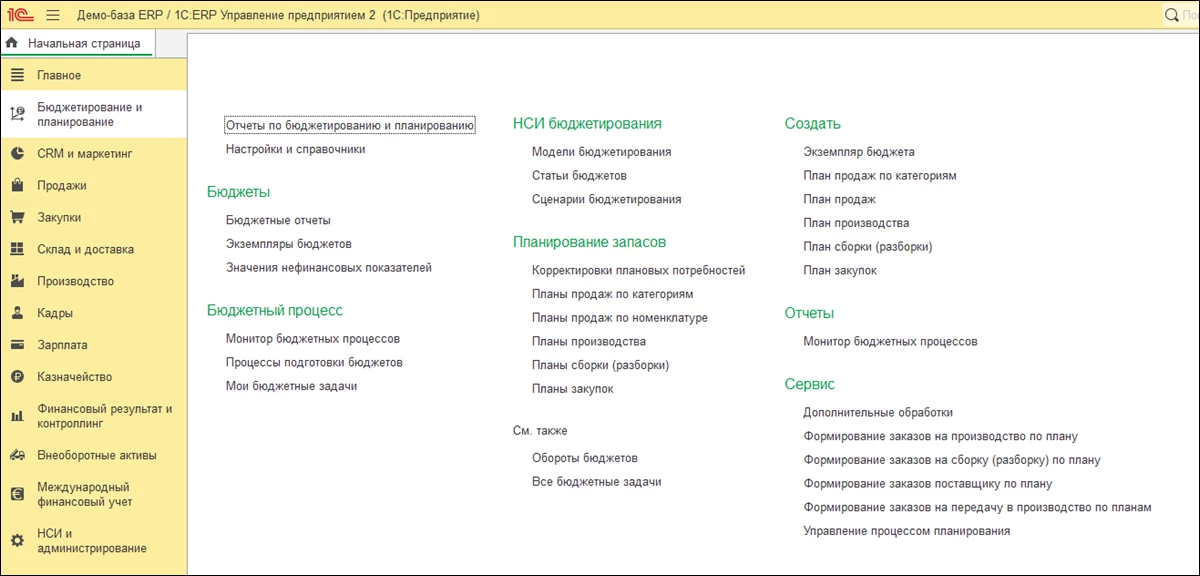Select the CRM и маркетинг section

[93, 153]
